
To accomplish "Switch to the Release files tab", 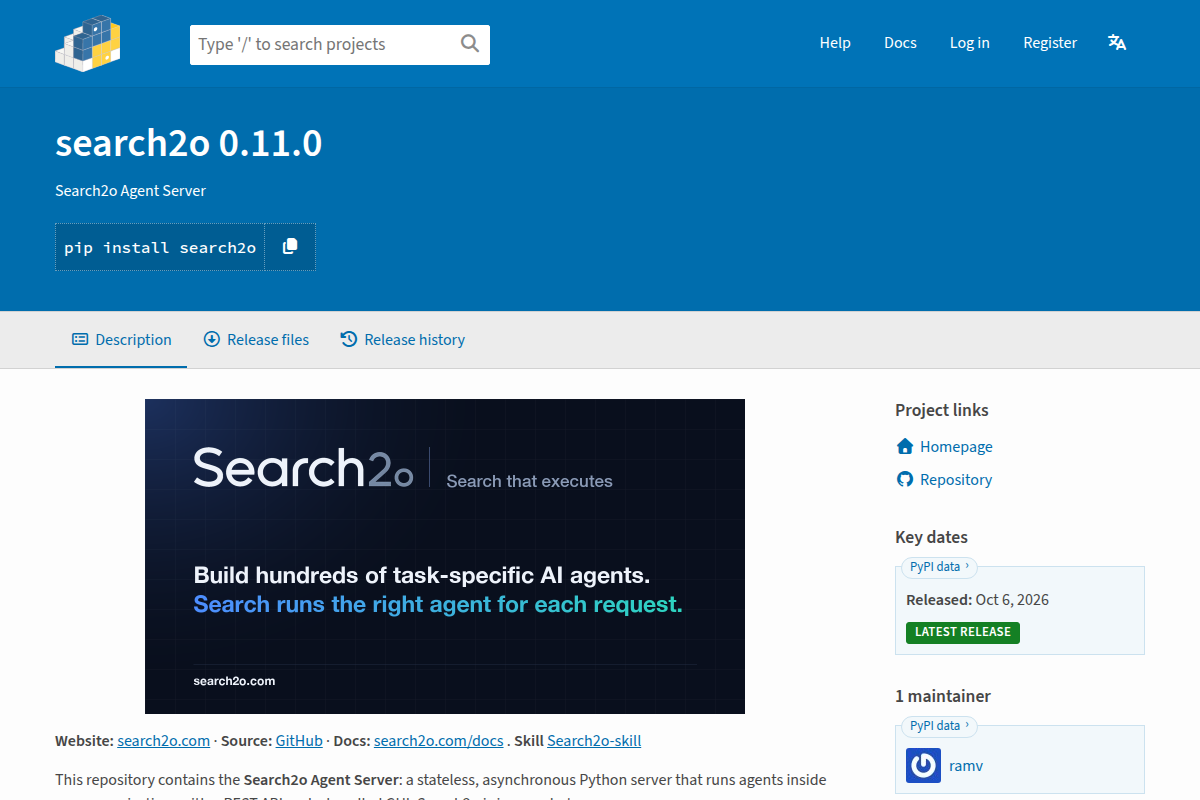I will coord(256,340).
